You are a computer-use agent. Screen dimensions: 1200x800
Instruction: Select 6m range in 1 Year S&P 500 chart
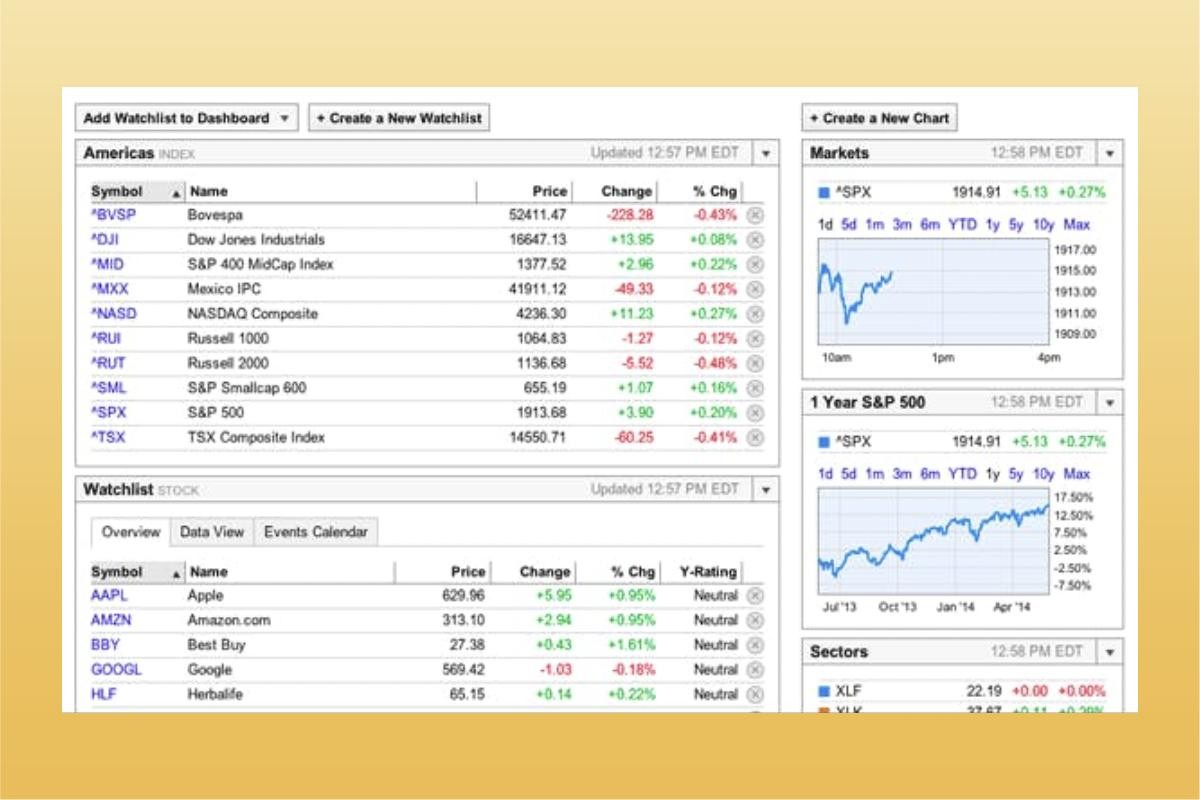pos(930,474)
